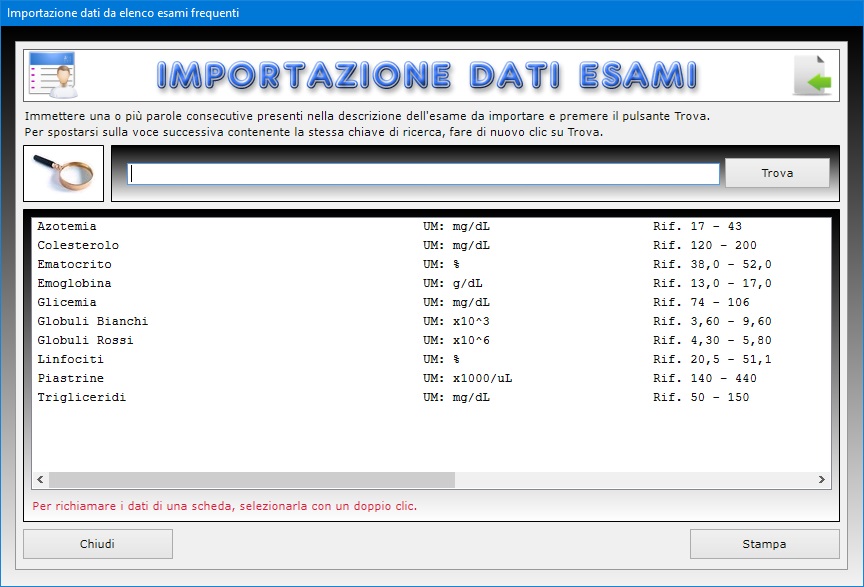The image size is (864, 587).
Task: Close the dialog with Chiudi button
Action: (x=98, y=544)
